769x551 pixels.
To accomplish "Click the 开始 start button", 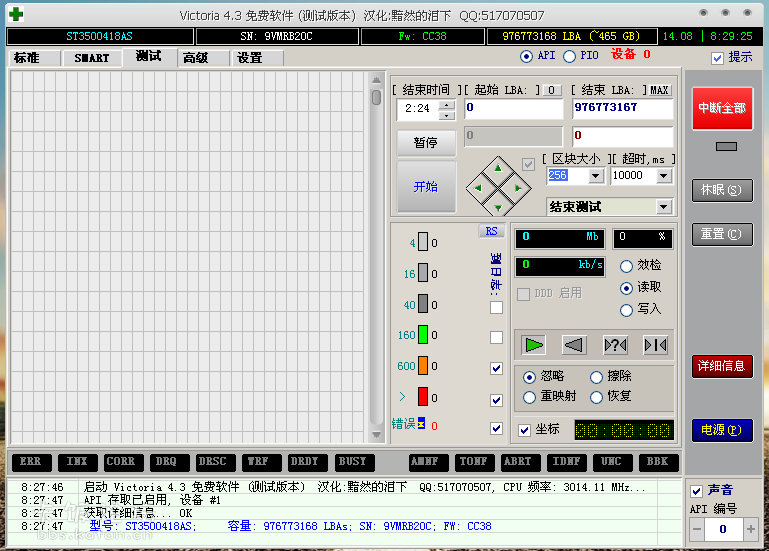I will tap(426, 186).
